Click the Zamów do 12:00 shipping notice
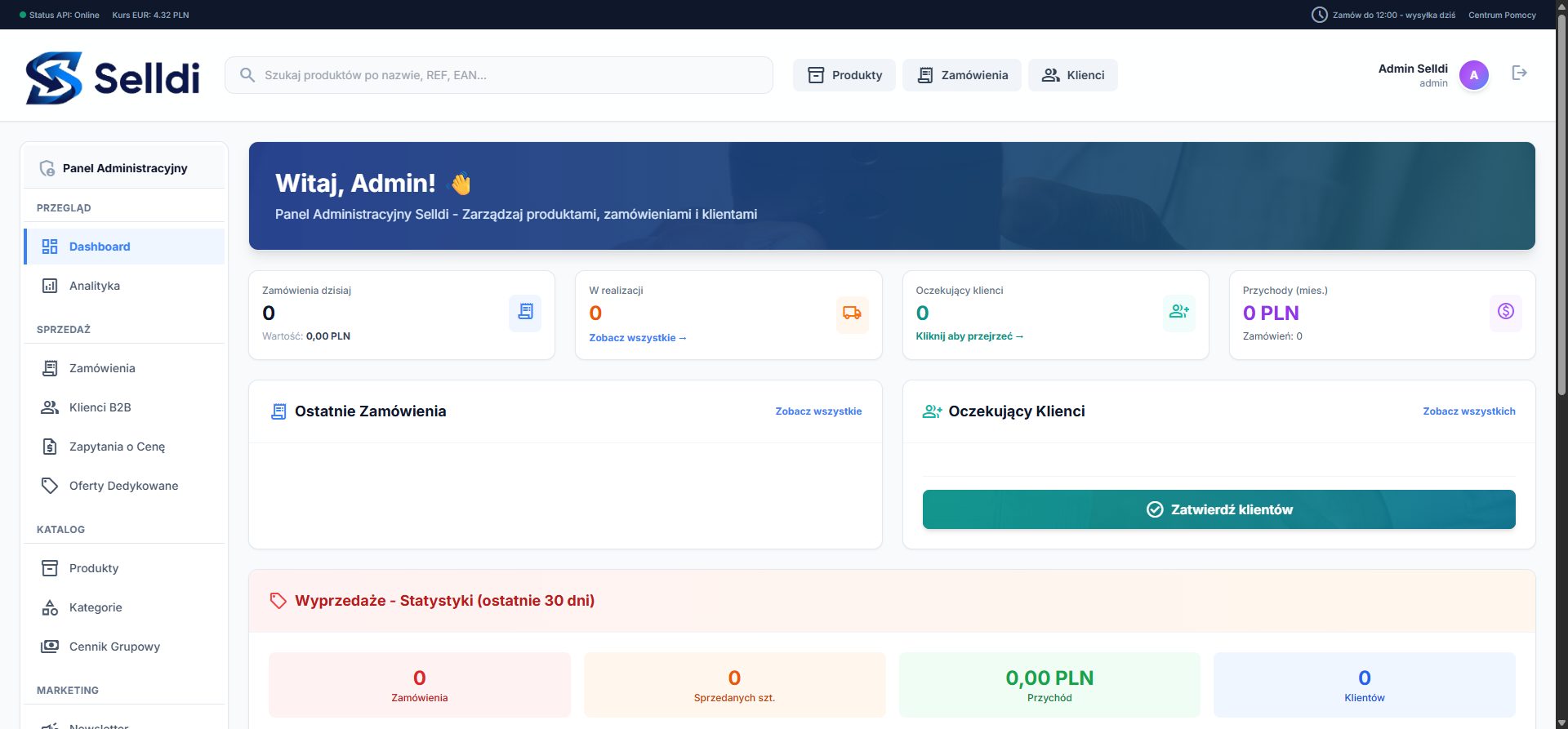1568x729 pixels. (x=1394, y=15)
